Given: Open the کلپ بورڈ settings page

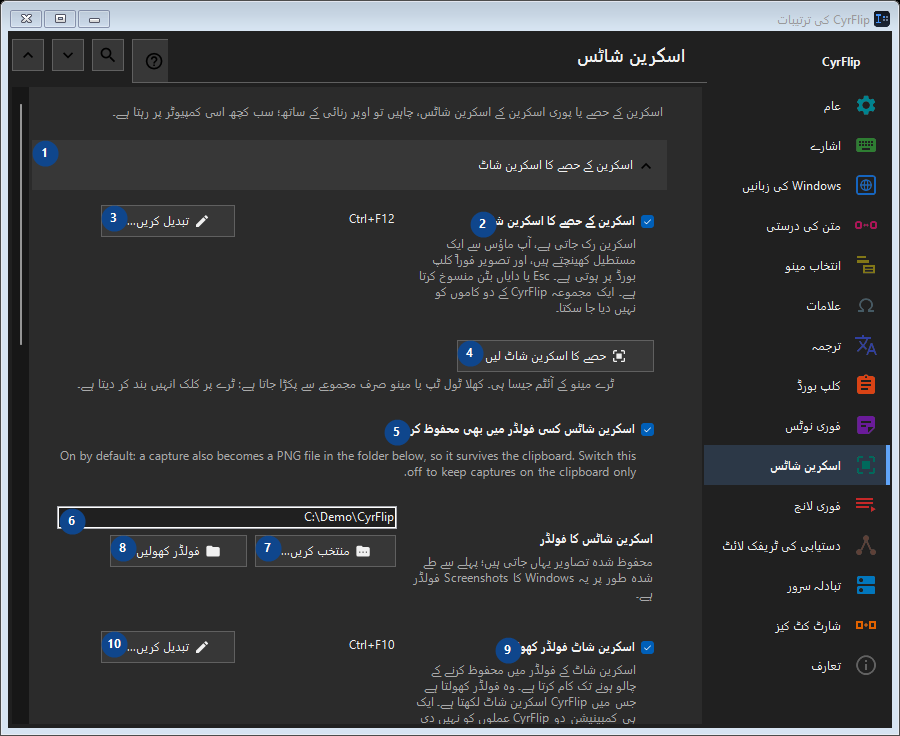Looking at the screenshot, I should [797, 385].
